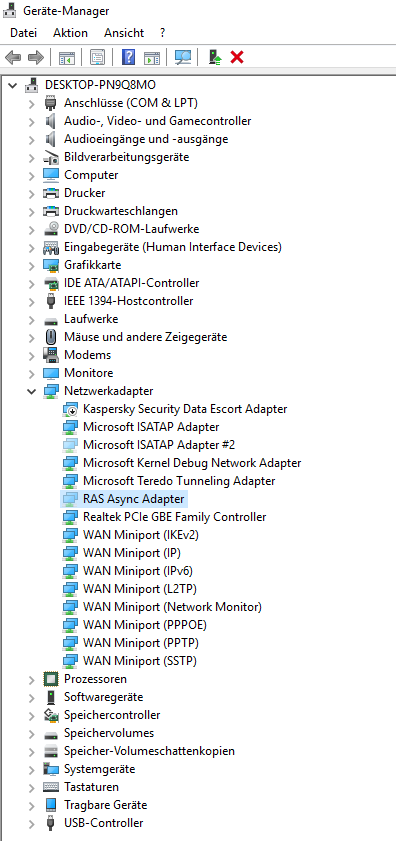Image resolution: width=396 pixels, height=841 pixels.
Task: Click the Tragbare Geräte icon
Action: coord(50,805)
